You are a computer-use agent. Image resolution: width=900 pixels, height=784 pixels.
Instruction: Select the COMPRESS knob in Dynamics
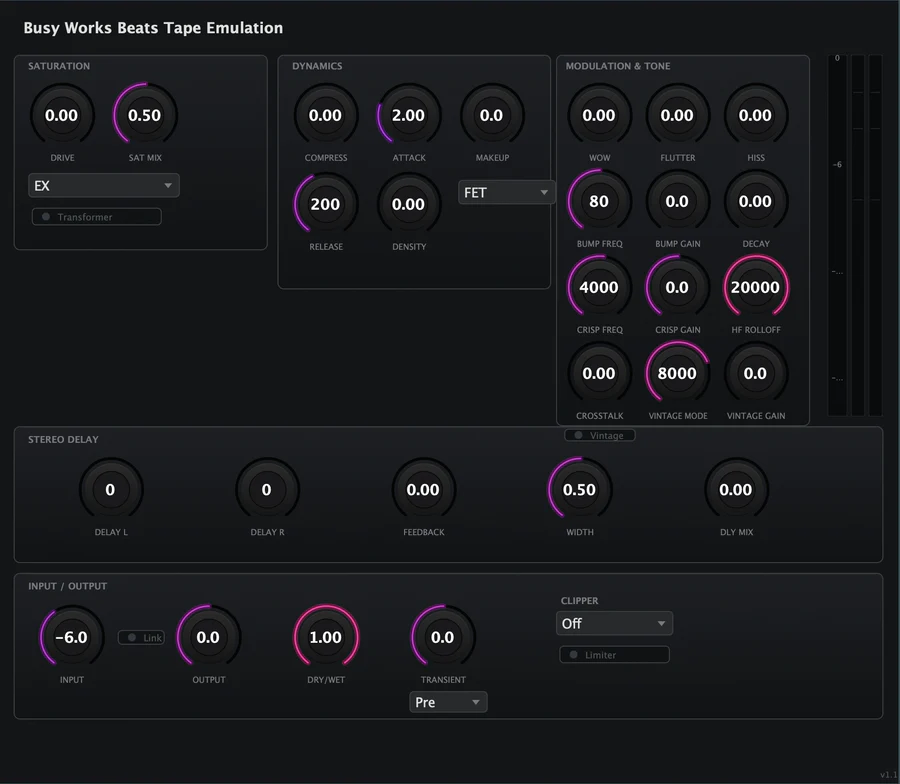click(x=325, y=115)
